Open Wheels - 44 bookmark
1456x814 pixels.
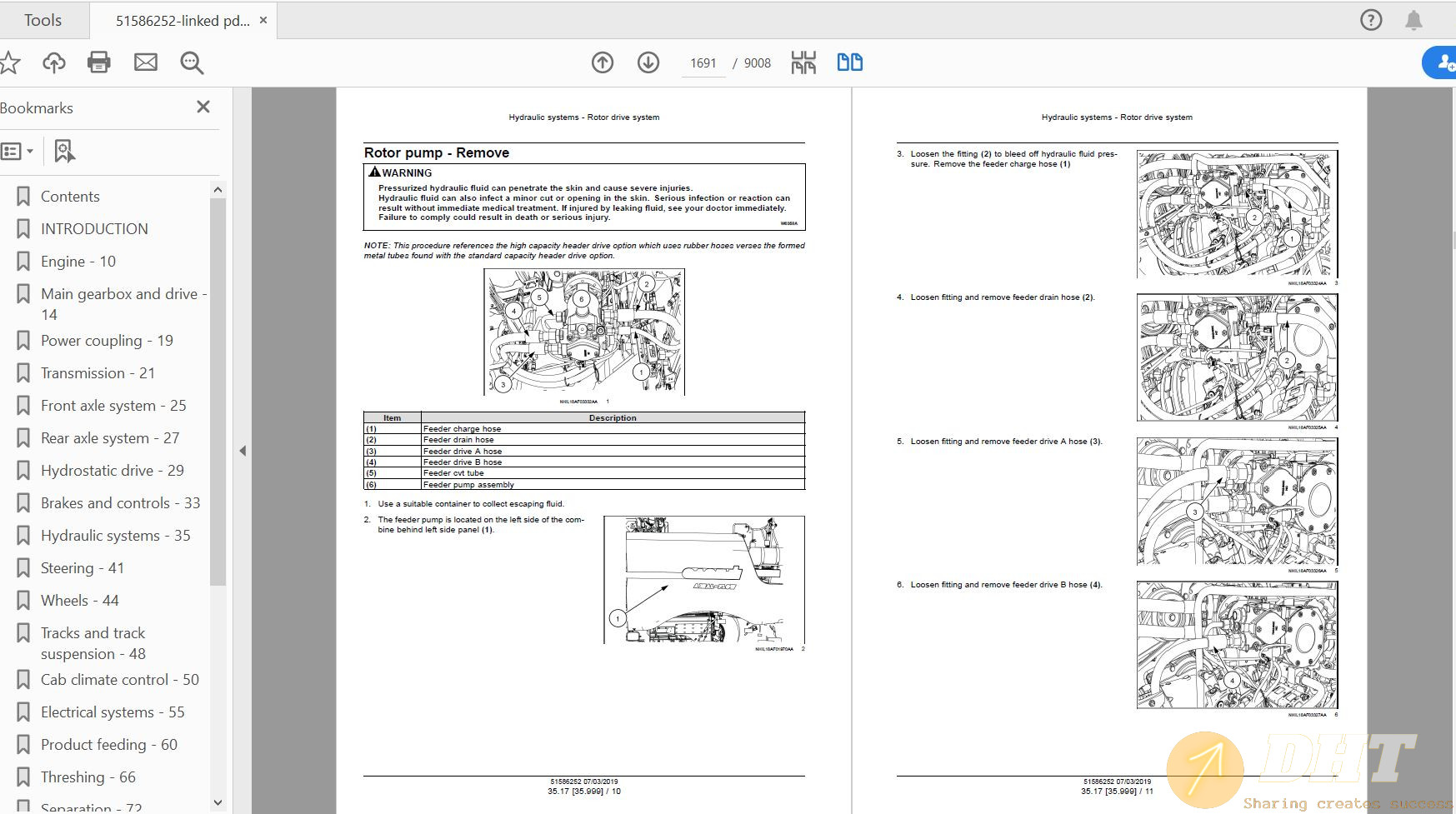pyautogui.click(x=80, y=601)
